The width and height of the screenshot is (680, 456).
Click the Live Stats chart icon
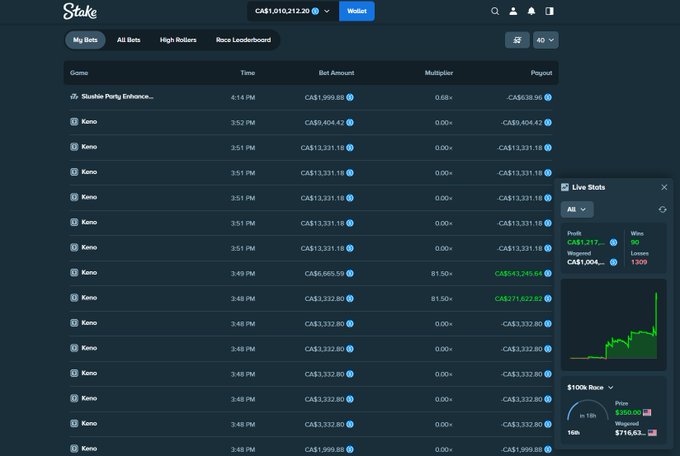[x=565, y=187]
